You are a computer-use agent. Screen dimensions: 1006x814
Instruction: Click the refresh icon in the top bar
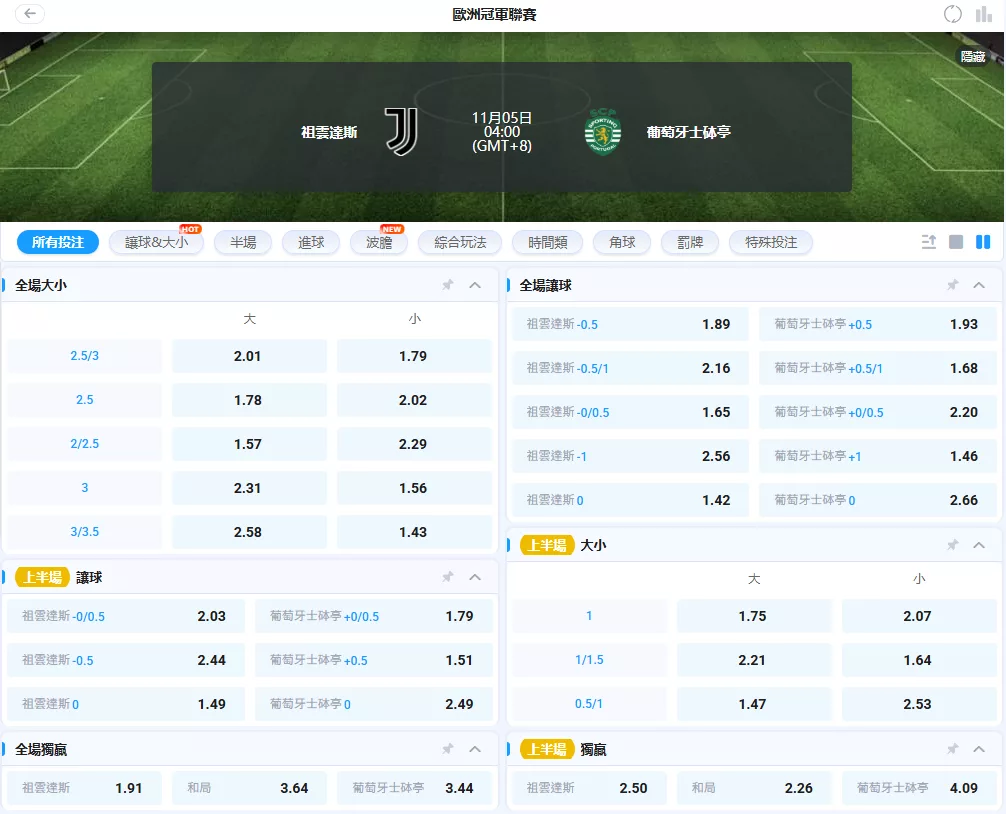tap(950, 14)
